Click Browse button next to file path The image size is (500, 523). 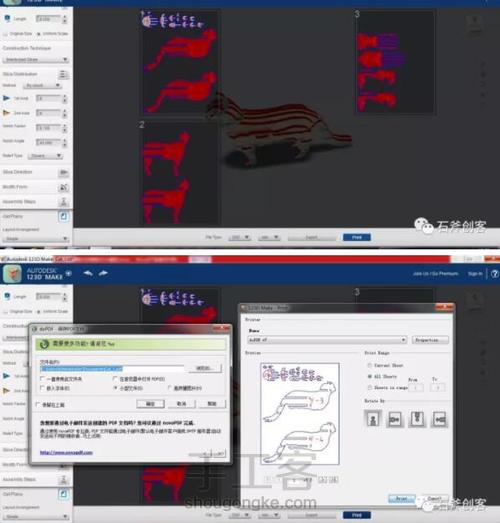pyautogui.click(x=204, y=368)
